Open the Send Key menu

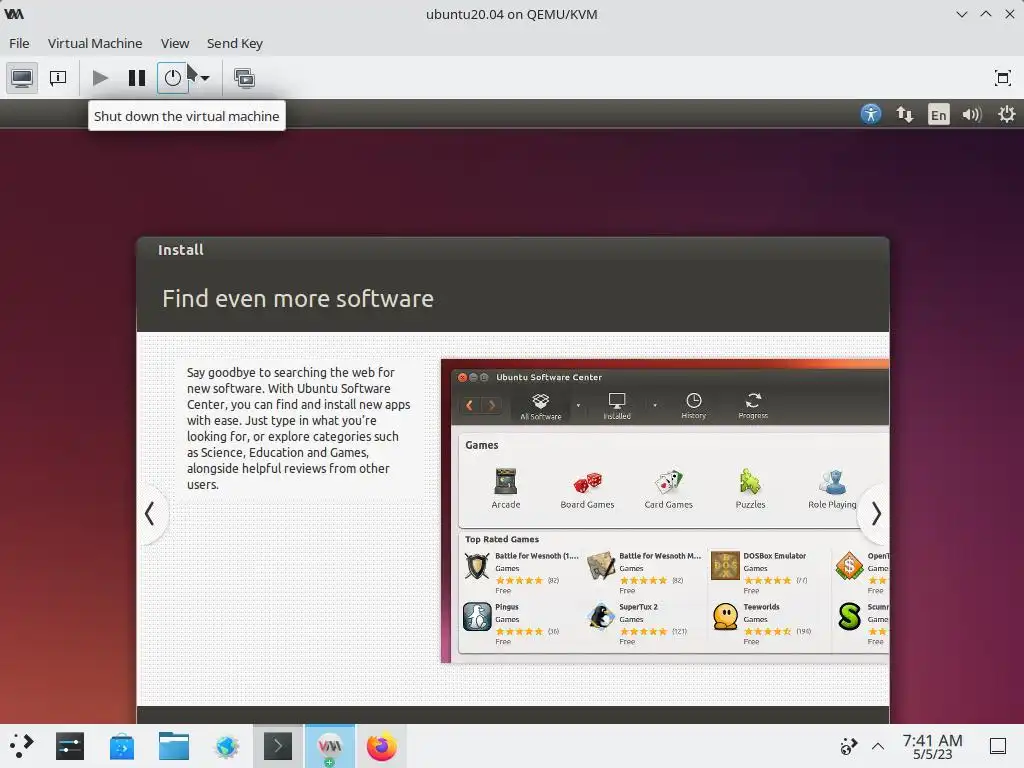coord(234,43)
